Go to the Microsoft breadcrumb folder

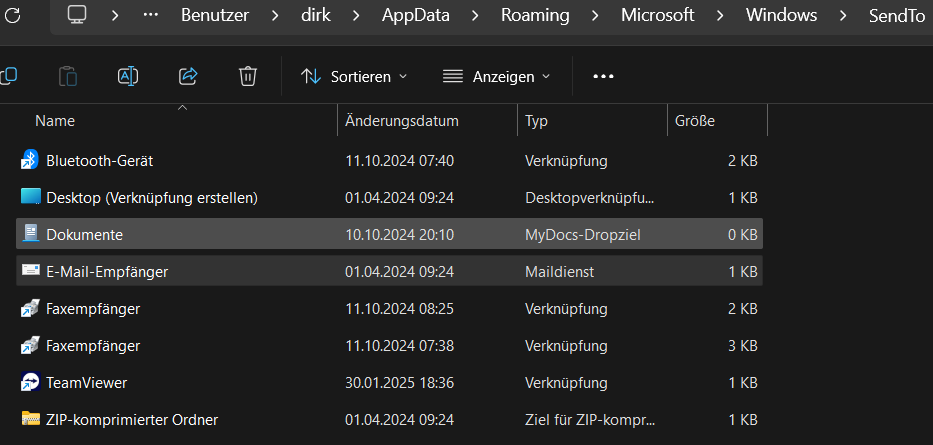pos(657,16)
